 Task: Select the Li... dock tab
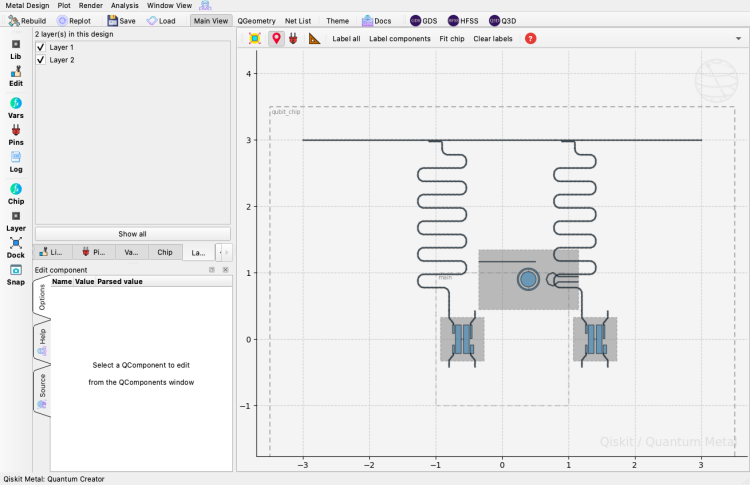pyautogui.click(x=51, y=252)
